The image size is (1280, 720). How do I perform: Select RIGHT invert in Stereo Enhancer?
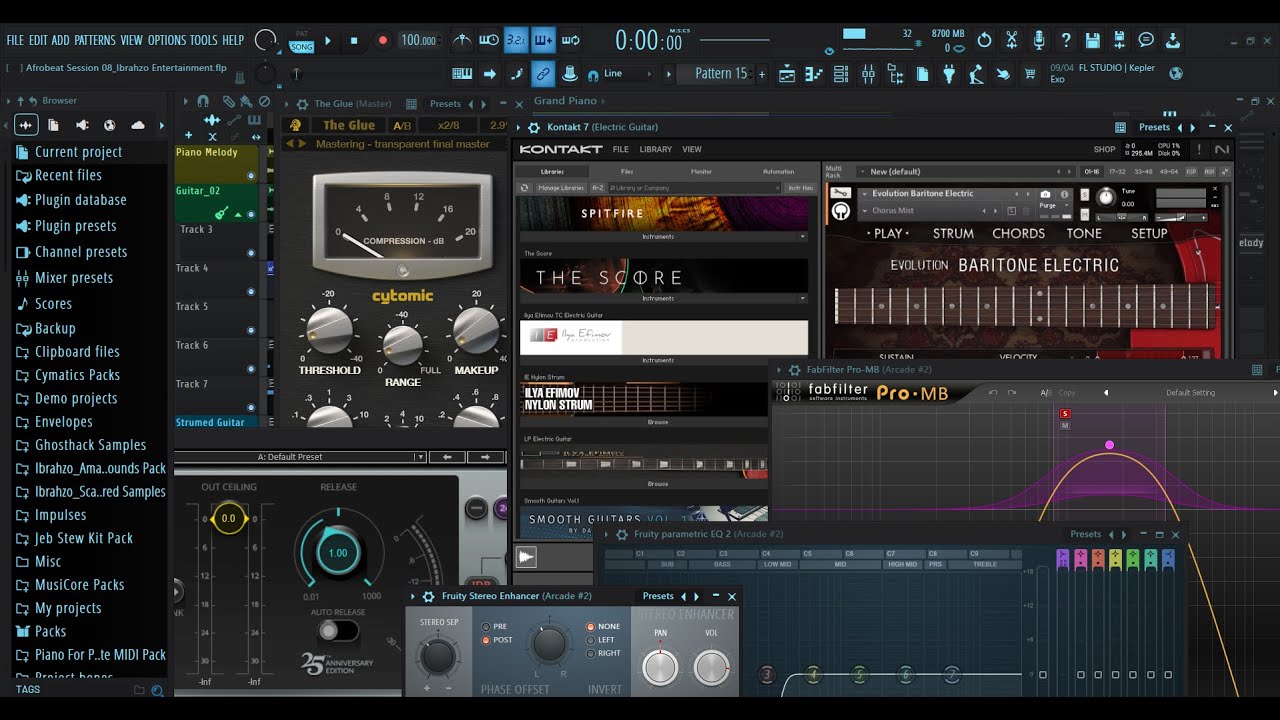point(604,653)
